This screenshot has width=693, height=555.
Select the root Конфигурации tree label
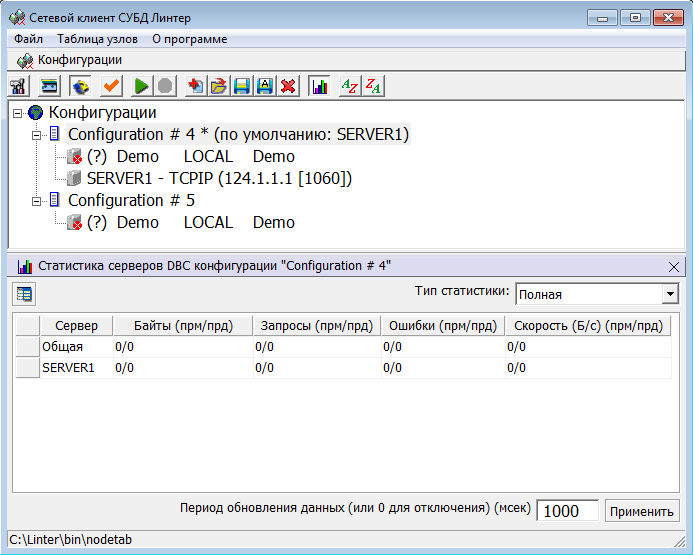(102, 112)
